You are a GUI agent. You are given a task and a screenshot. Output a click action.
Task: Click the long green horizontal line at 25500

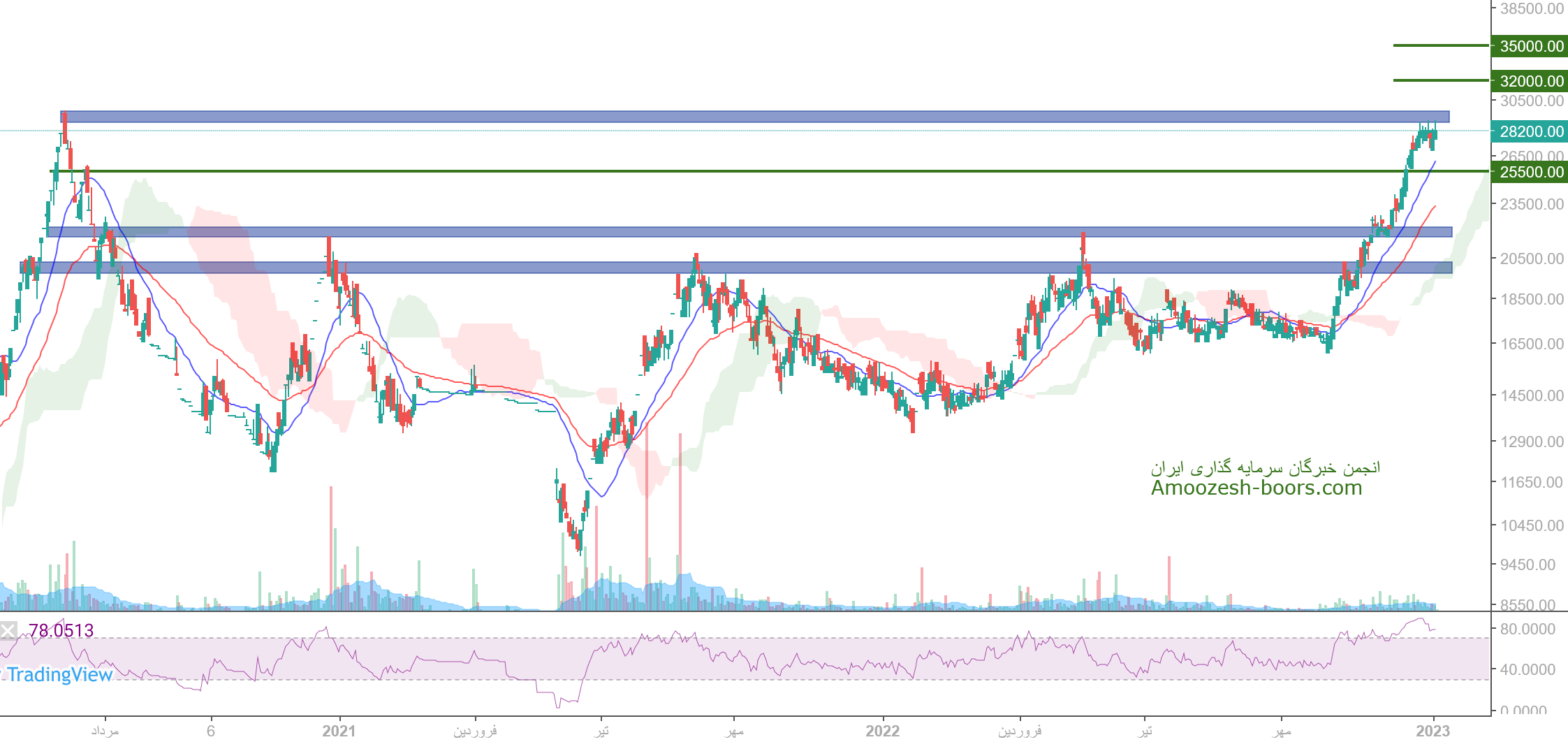pos(698,171)
